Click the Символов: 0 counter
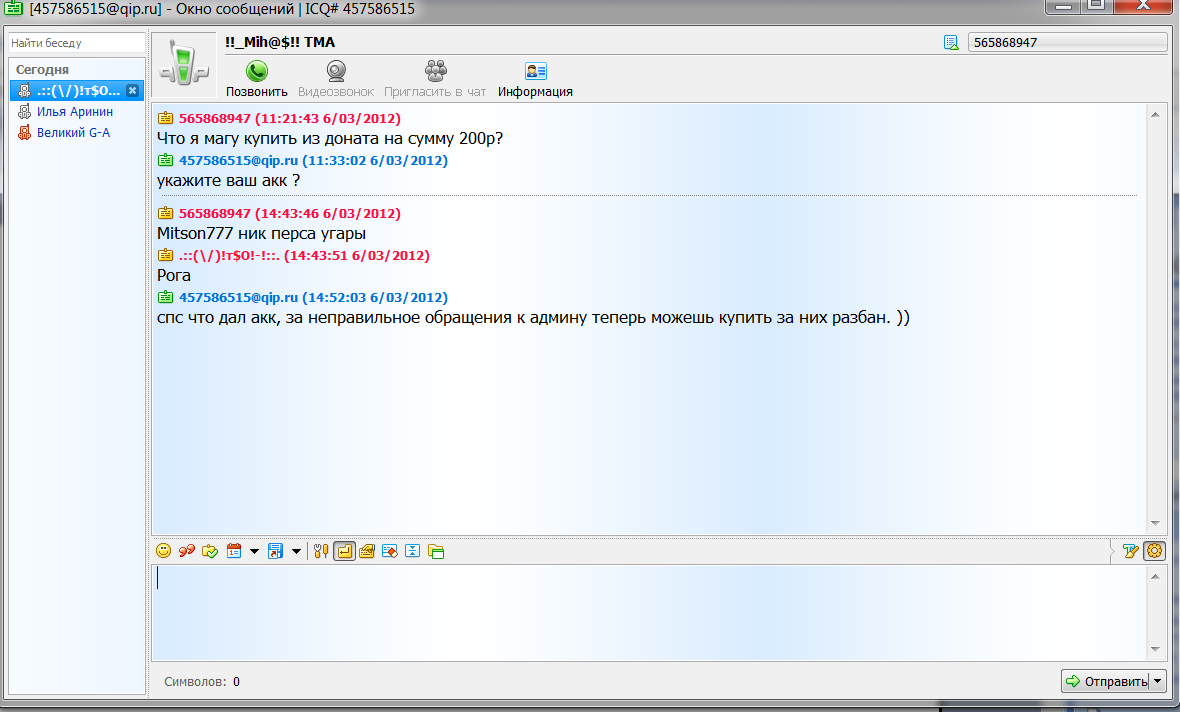This screenshot has width=1180, height=712. tap(202, 682)
